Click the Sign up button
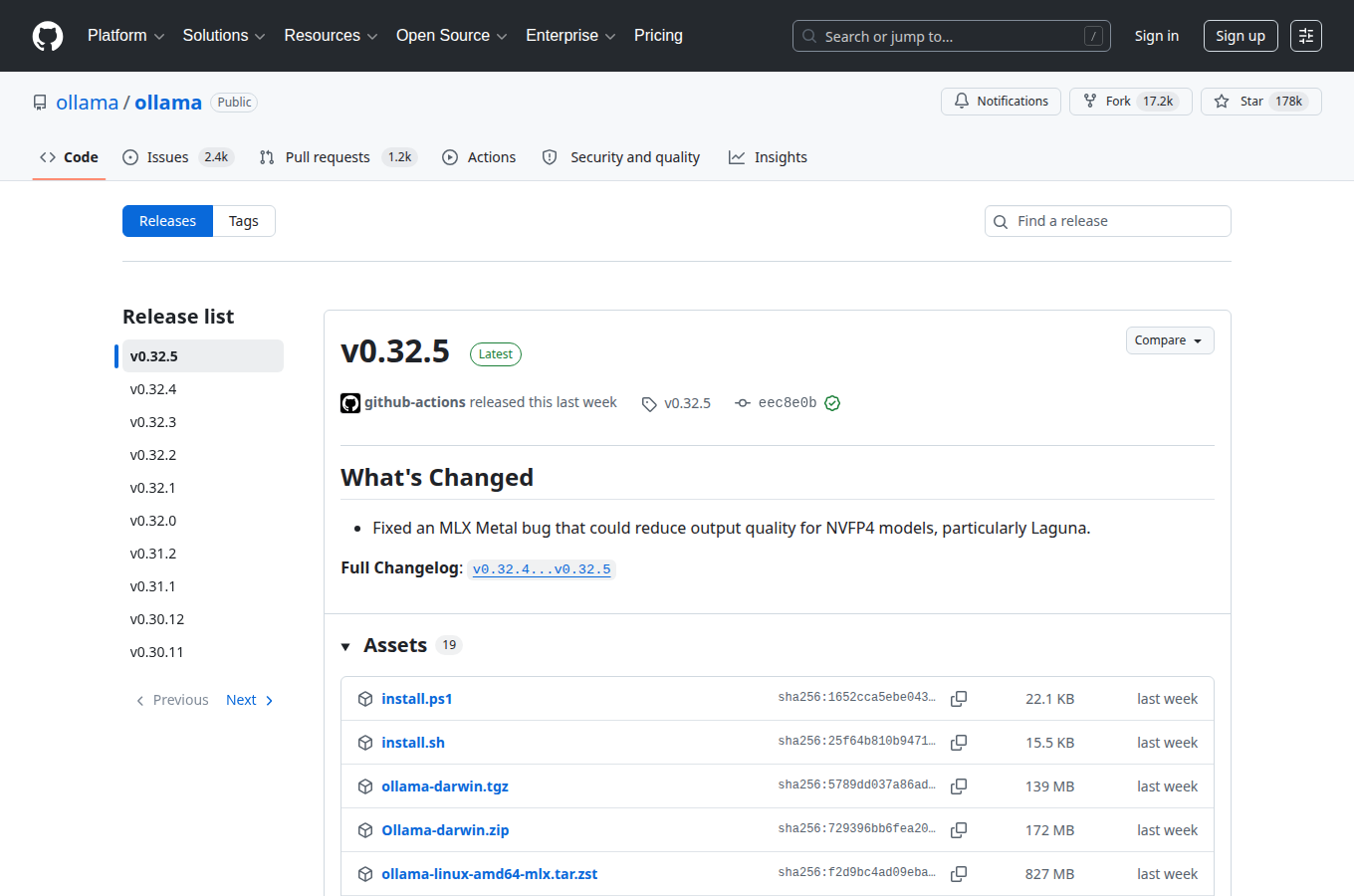1354x896 pixels. (1241, 36)
